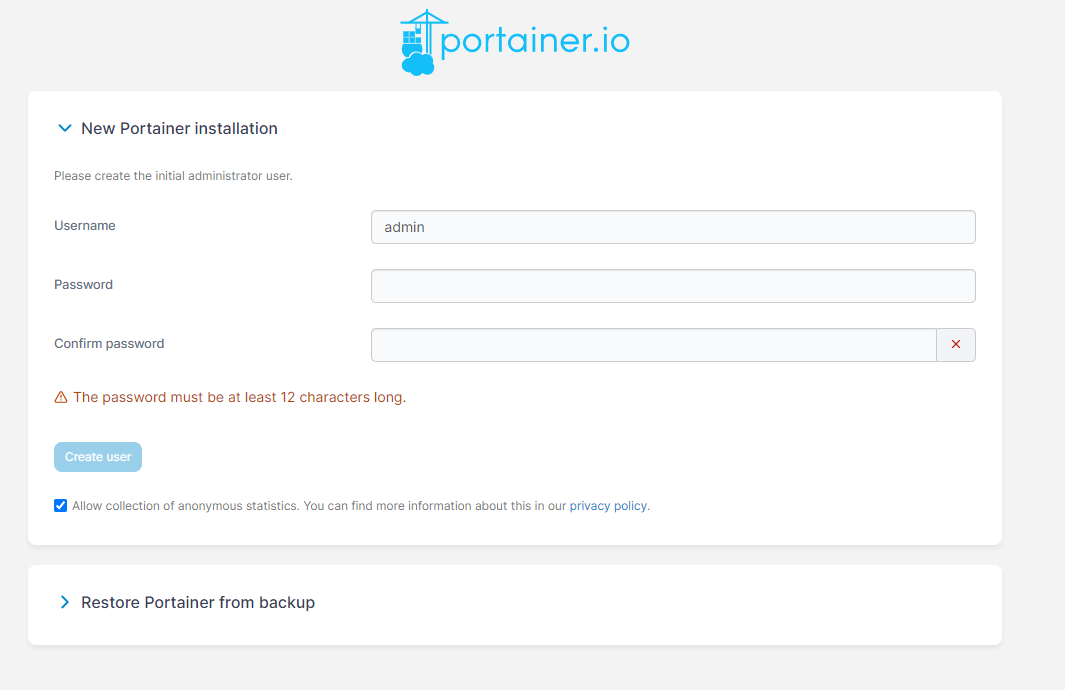Image resolution: width=1065 pixels, height=690 pixels.
Task: Open the privacy policy link
Action: (608, 506)
